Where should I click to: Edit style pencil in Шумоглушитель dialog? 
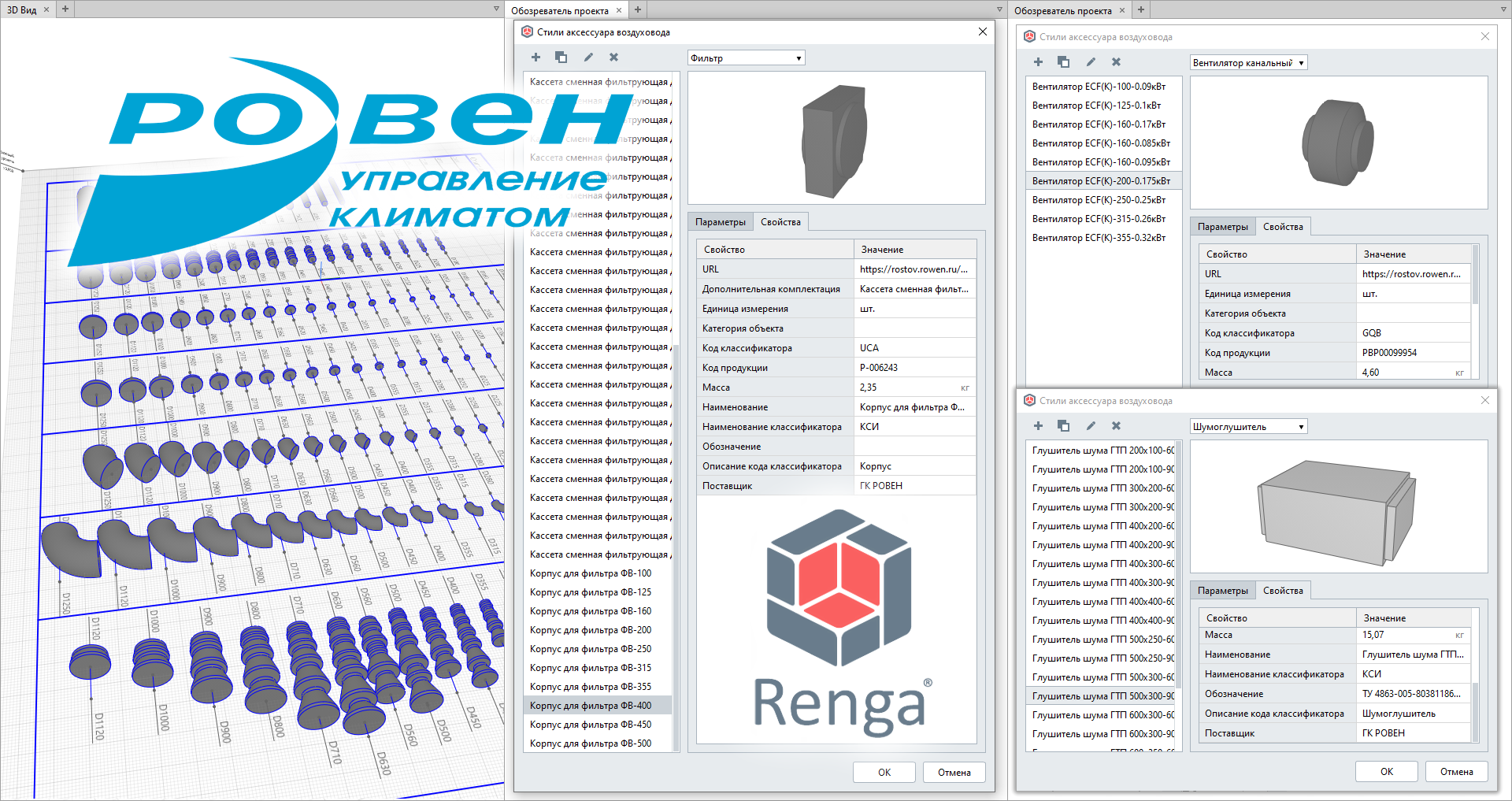click(x=1091, y=426)
